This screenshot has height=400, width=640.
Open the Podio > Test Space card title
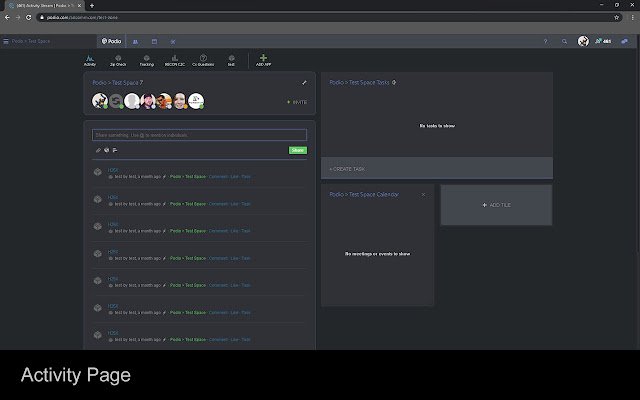(118, 83)
